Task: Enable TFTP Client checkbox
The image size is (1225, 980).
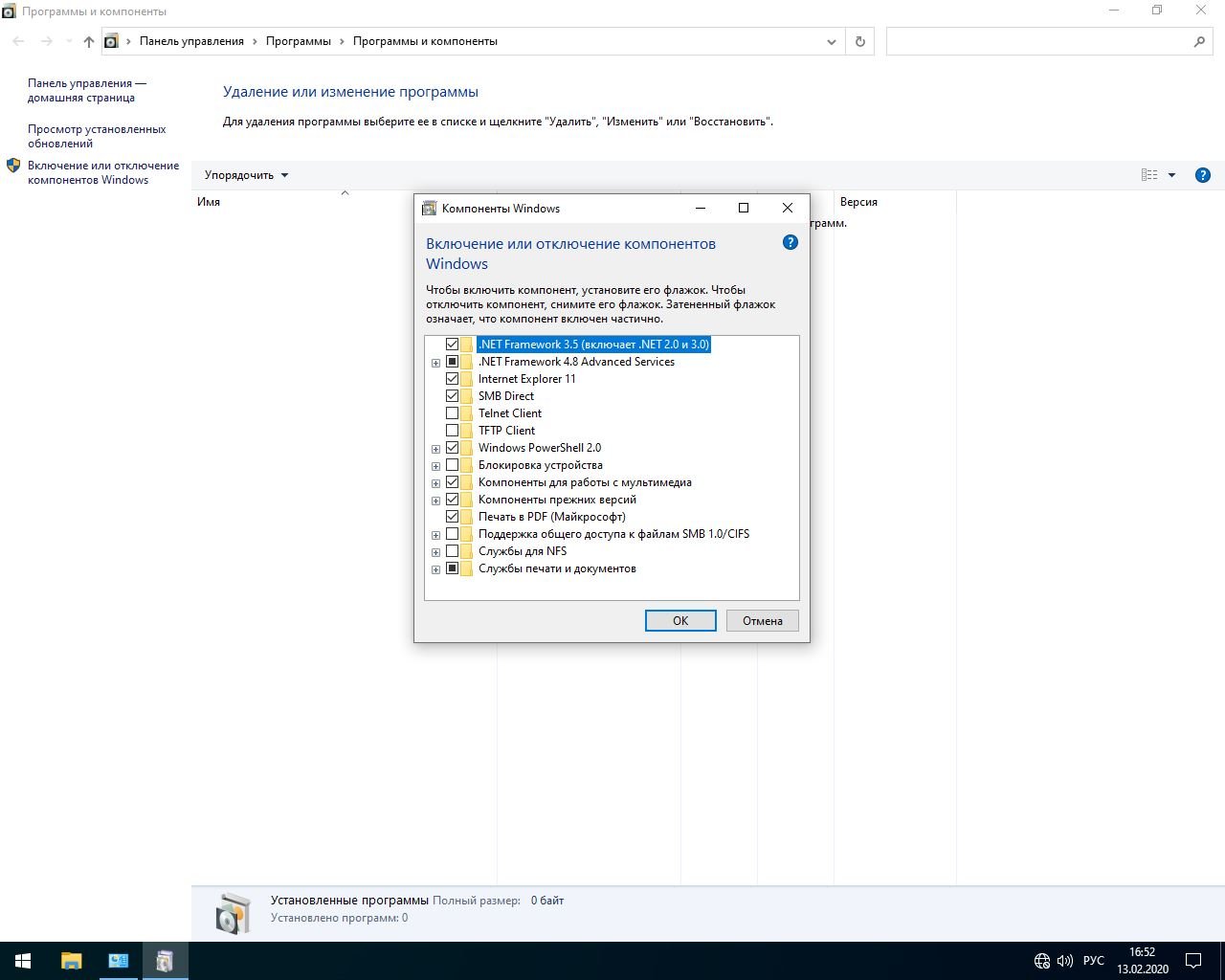Action: (452, 431)
